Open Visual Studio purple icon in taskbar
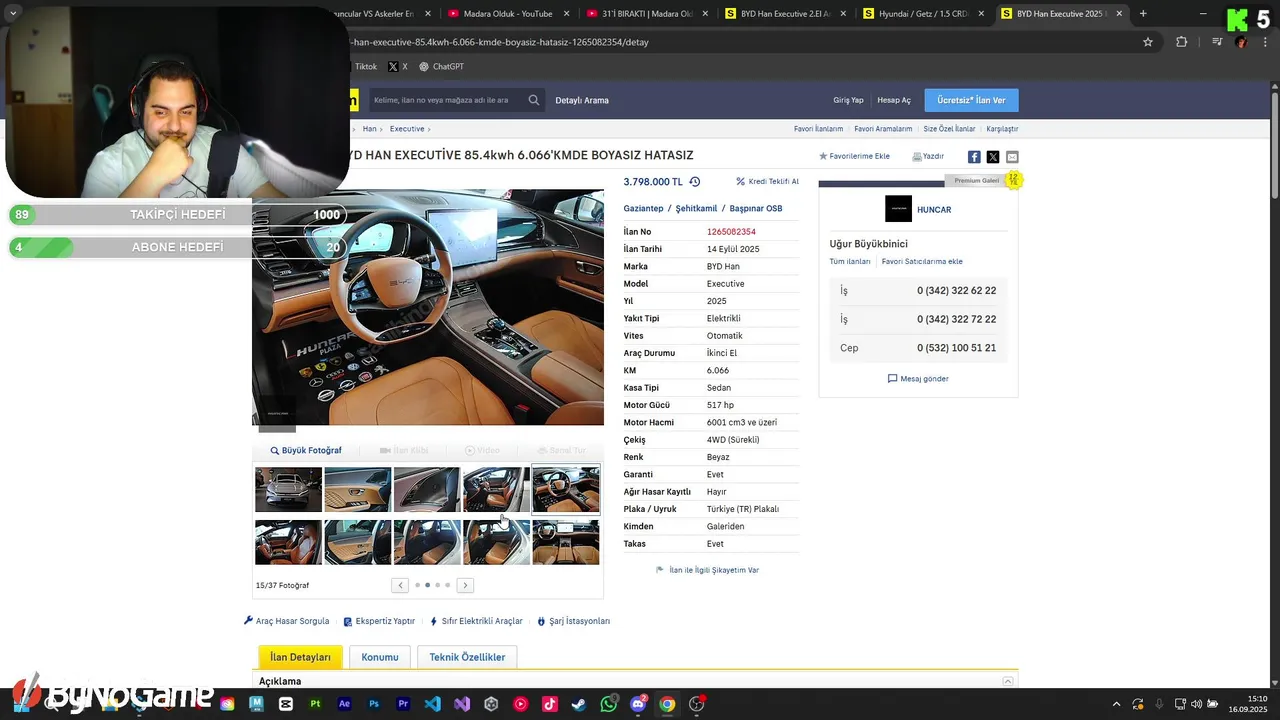1280x720 pixels. pyautogui.click(x=462, y=704)
